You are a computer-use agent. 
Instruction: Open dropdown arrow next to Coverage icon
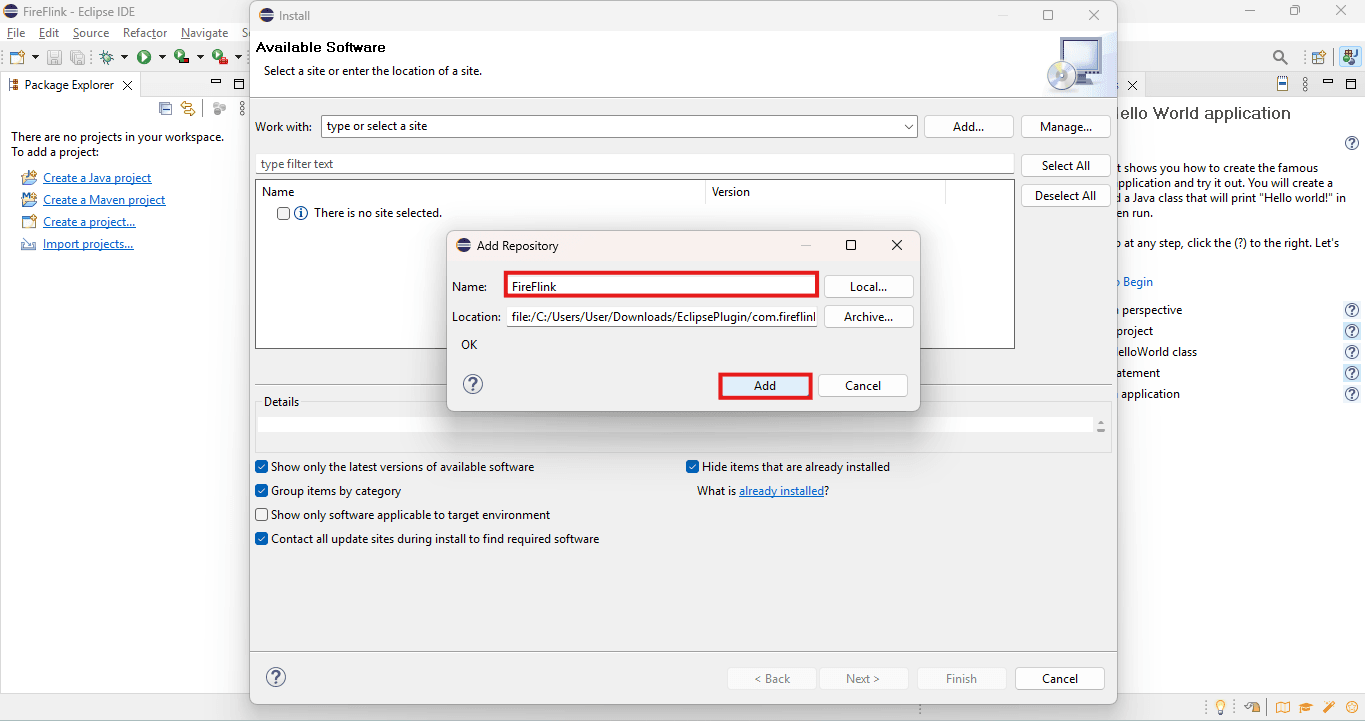[x=200, y=57]
